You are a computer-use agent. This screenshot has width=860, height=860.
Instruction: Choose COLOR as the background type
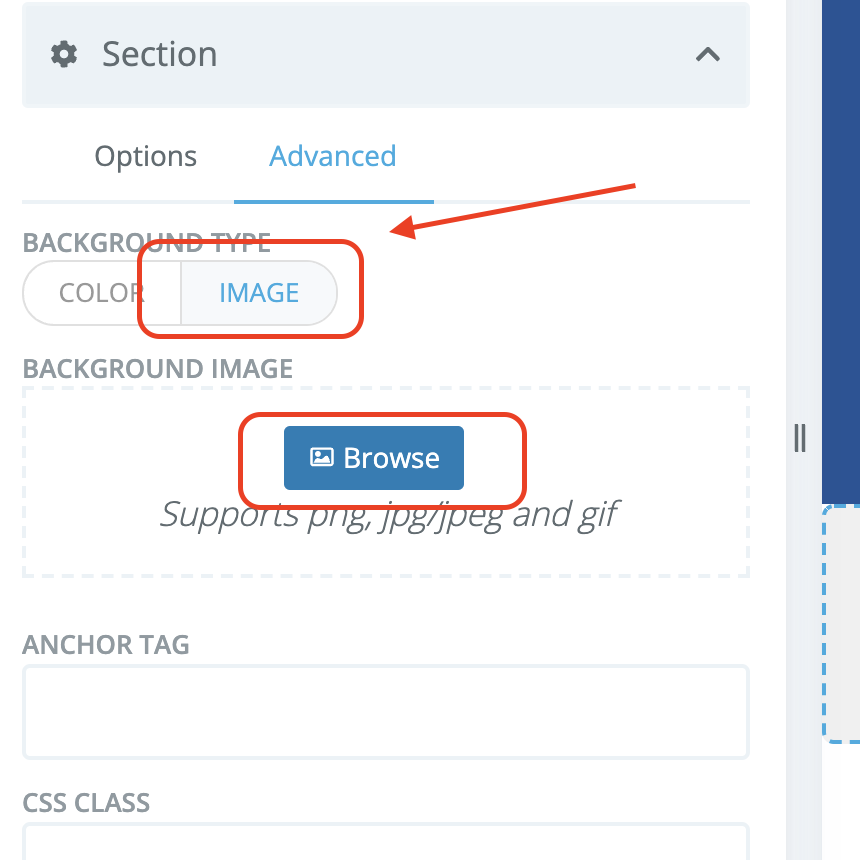point(102,293)
